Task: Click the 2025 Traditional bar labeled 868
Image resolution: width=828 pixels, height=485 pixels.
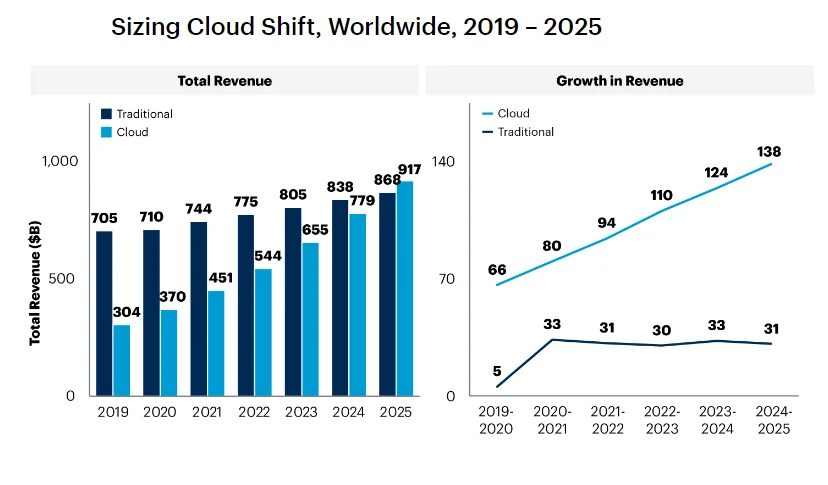Action: click(x=388, y=295)
